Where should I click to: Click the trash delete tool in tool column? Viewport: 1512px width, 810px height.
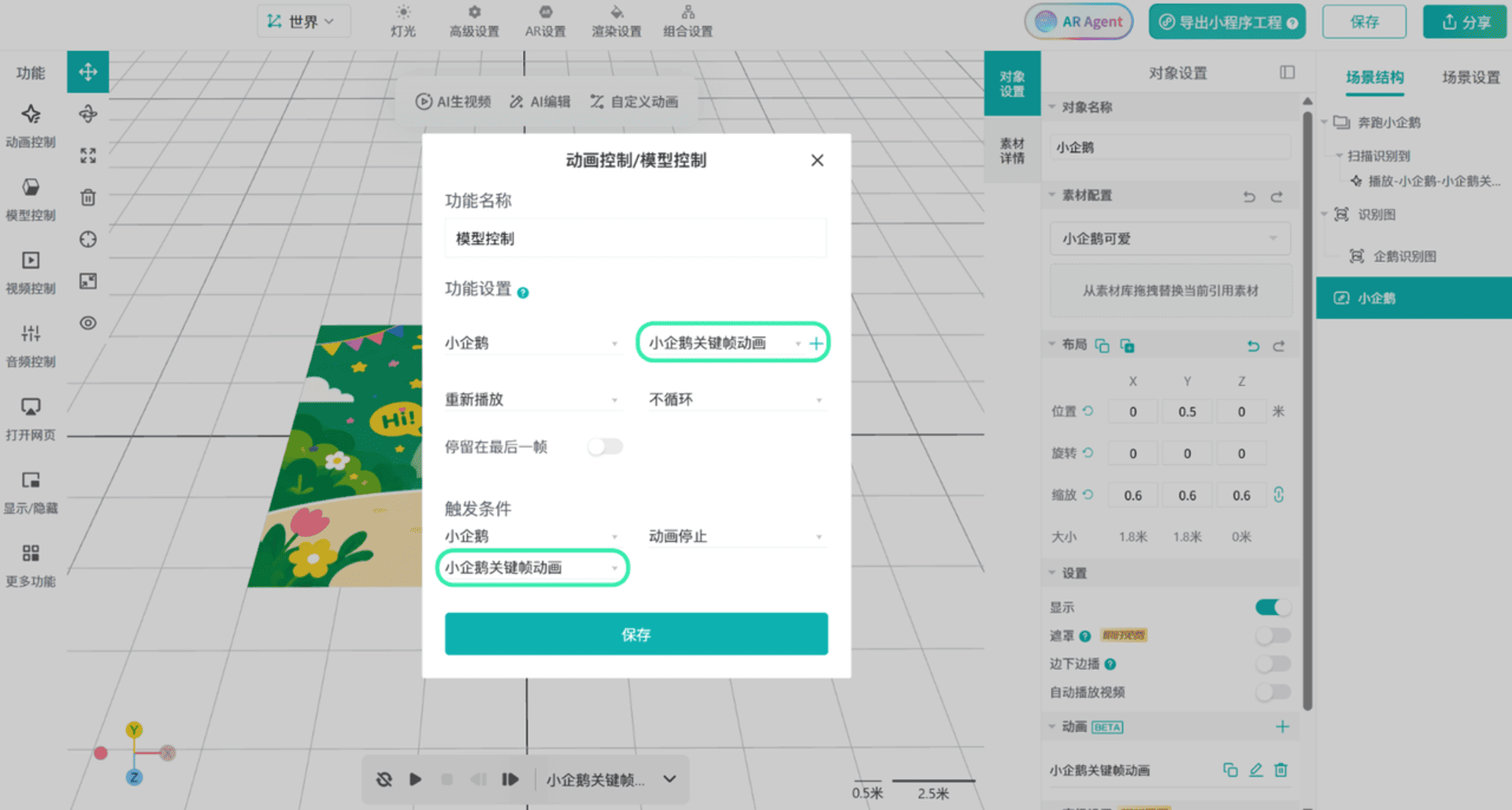88,198
